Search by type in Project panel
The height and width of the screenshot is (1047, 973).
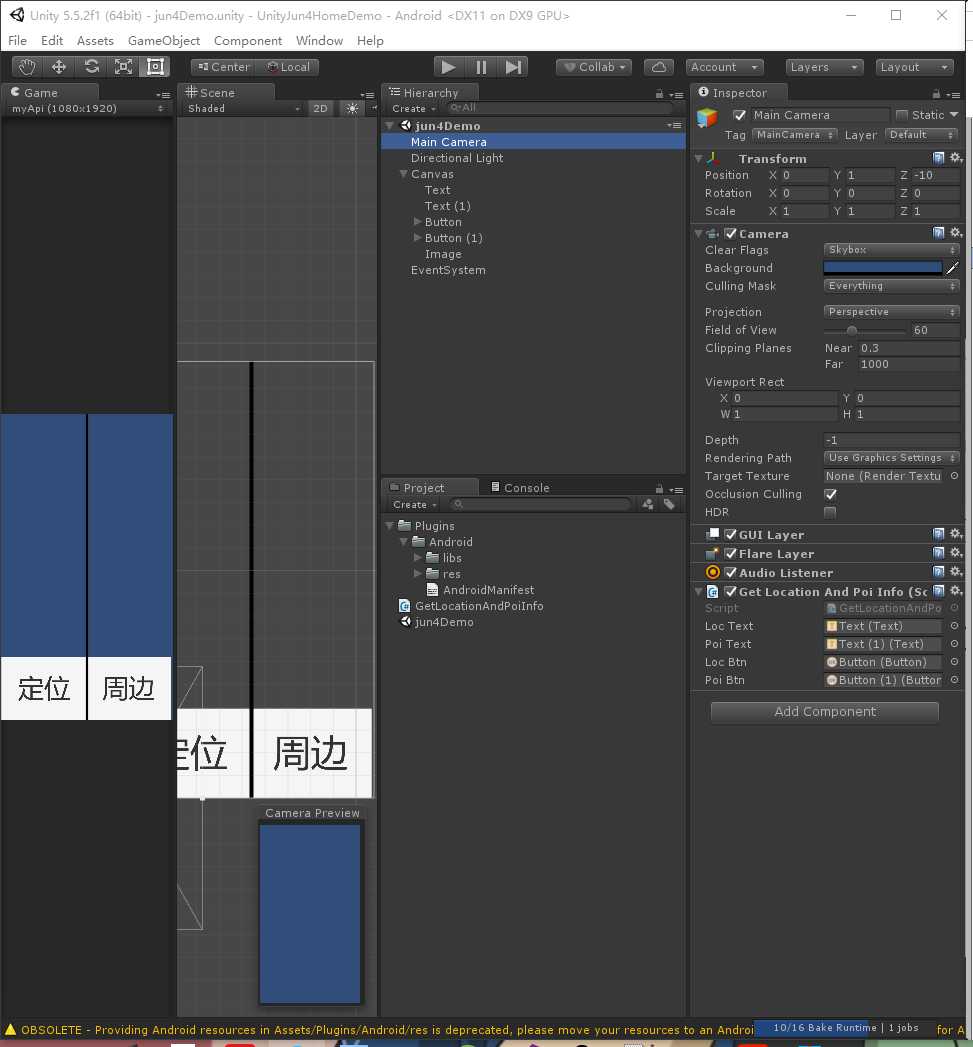(x=648, y=505)
